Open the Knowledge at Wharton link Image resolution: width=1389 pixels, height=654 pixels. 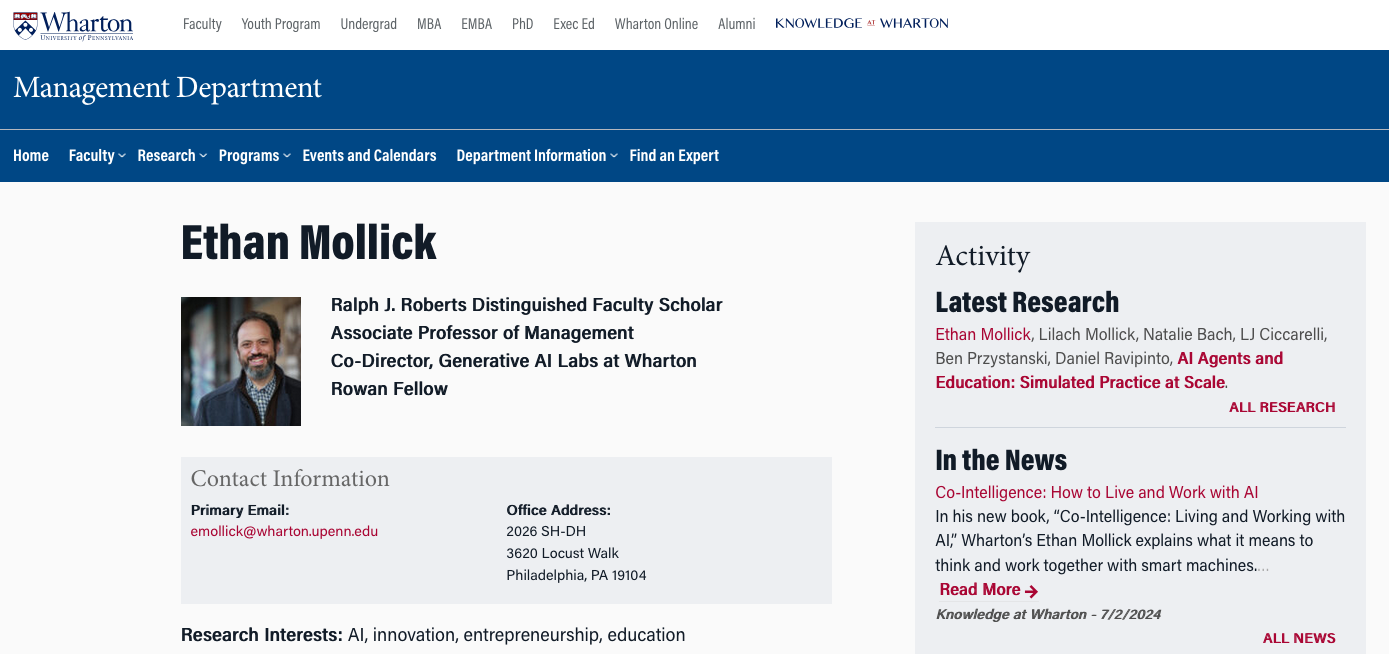pyautogui.click(x=861, y=23)
